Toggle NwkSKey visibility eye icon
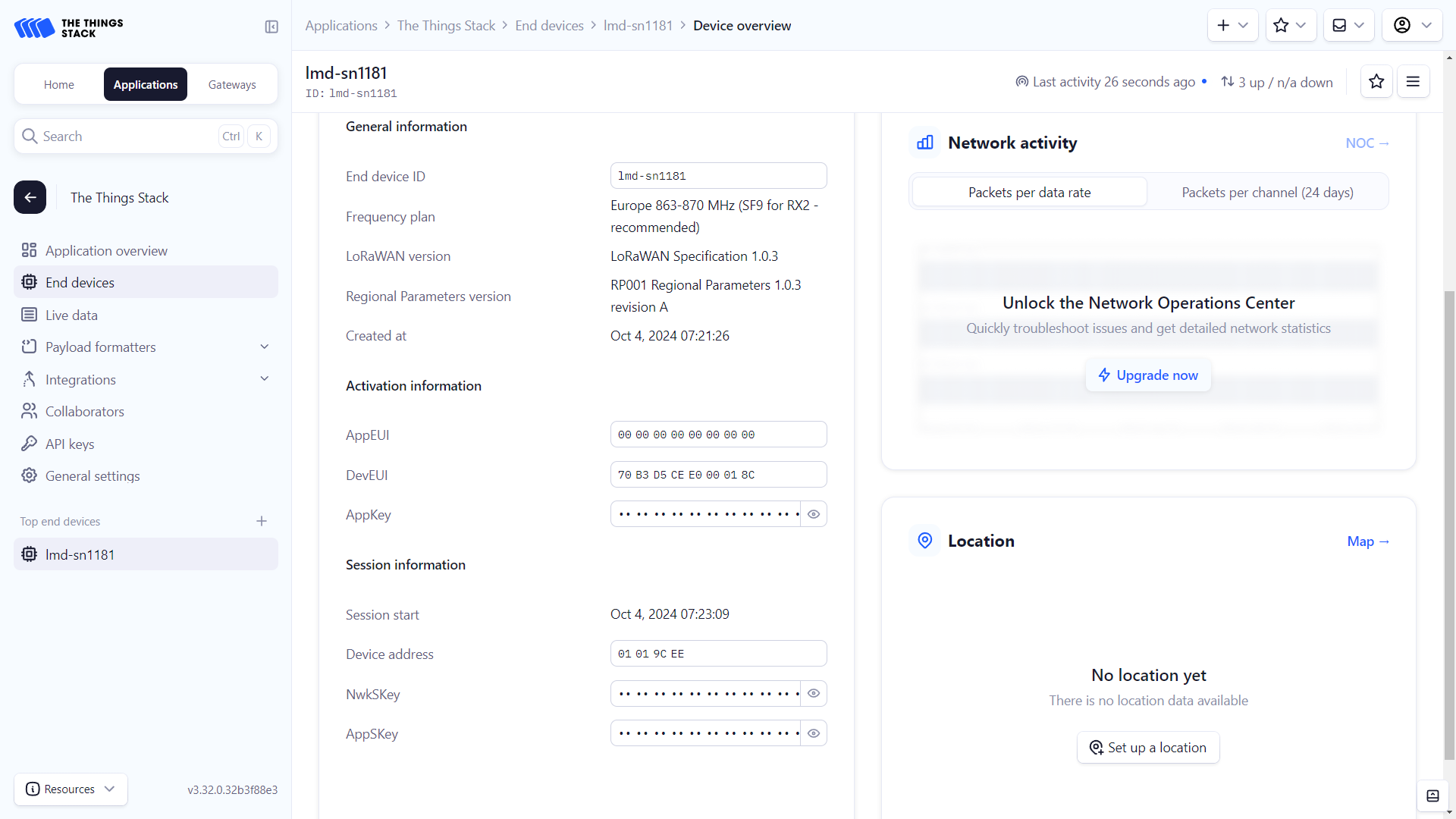1456x819 pixels. [x=814, y=693]
